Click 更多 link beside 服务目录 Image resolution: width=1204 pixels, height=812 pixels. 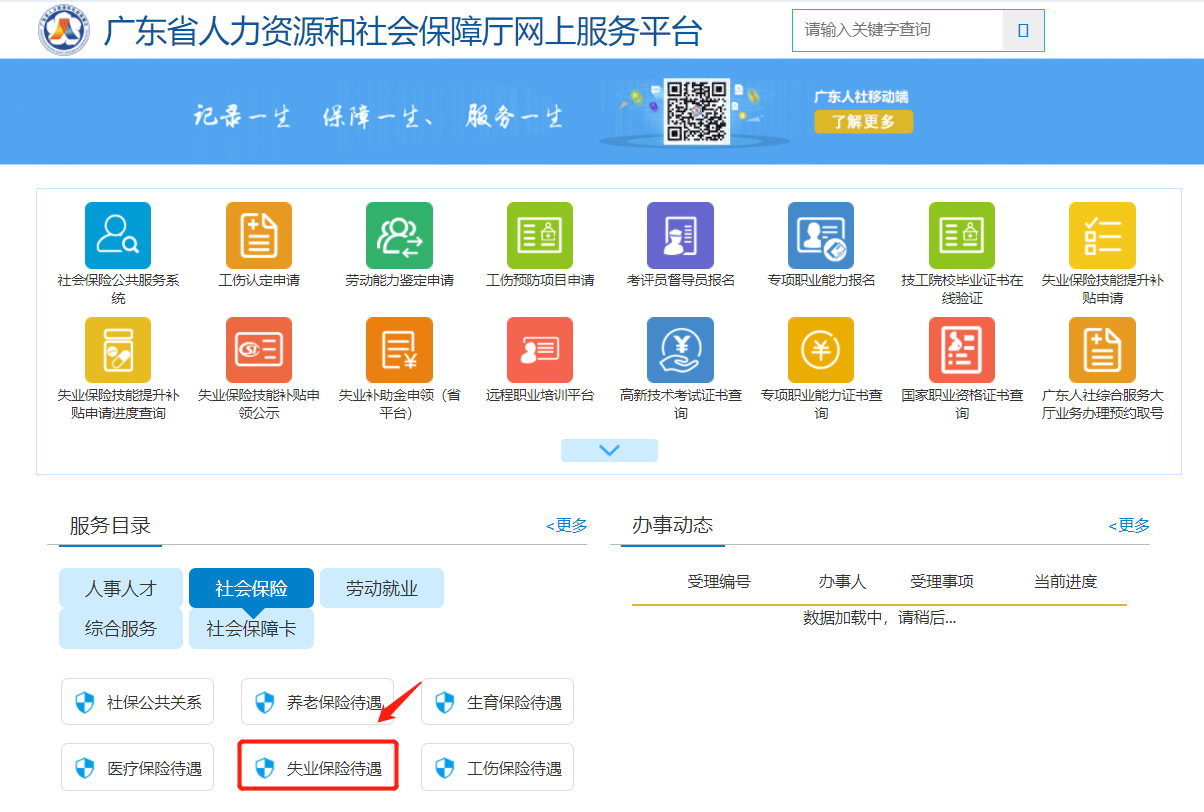567,526
